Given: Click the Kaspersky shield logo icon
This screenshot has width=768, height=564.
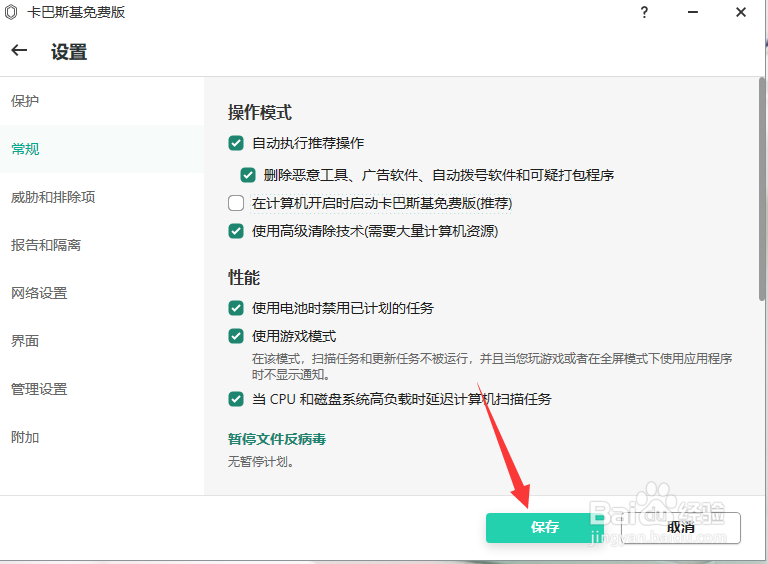Looking at the screenshot, I should click(11, 12).
